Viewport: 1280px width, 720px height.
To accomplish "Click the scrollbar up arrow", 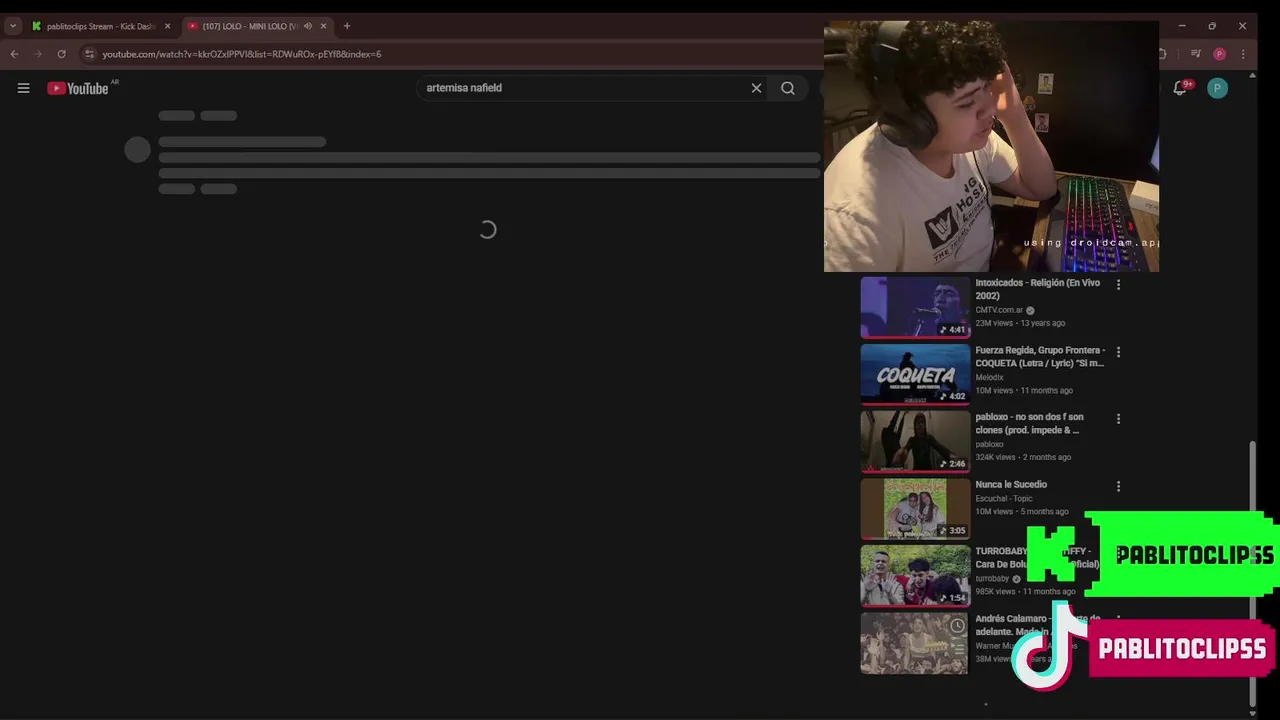I will 1252,75.
